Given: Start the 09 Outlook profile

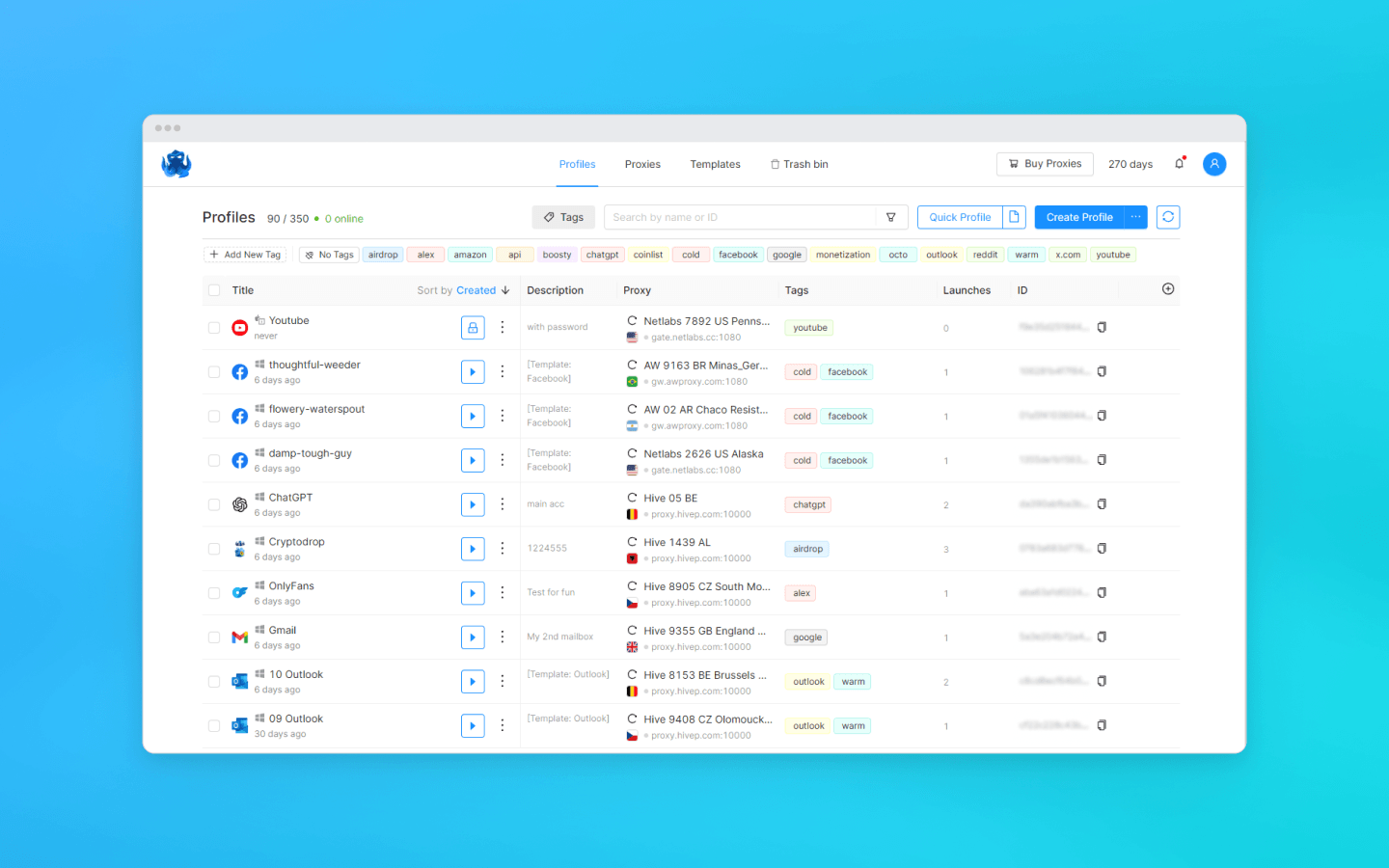Looking at the screenshot, I should (473, 726).
